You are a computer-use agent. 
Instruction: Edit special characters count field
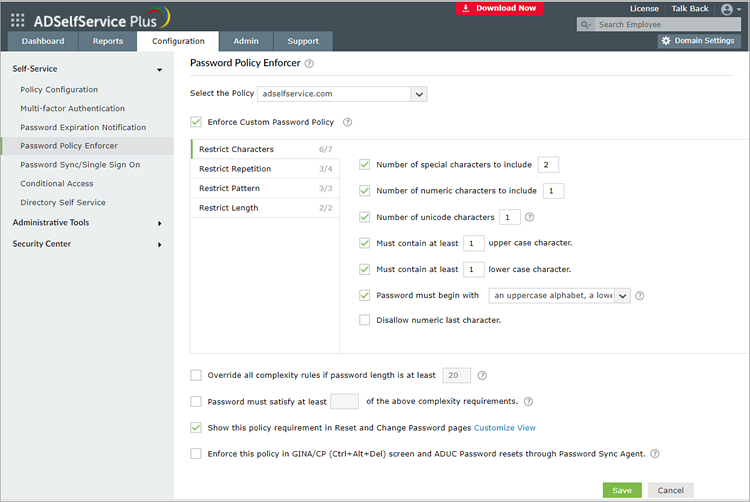pyautogui.click(x=548, y=164)
